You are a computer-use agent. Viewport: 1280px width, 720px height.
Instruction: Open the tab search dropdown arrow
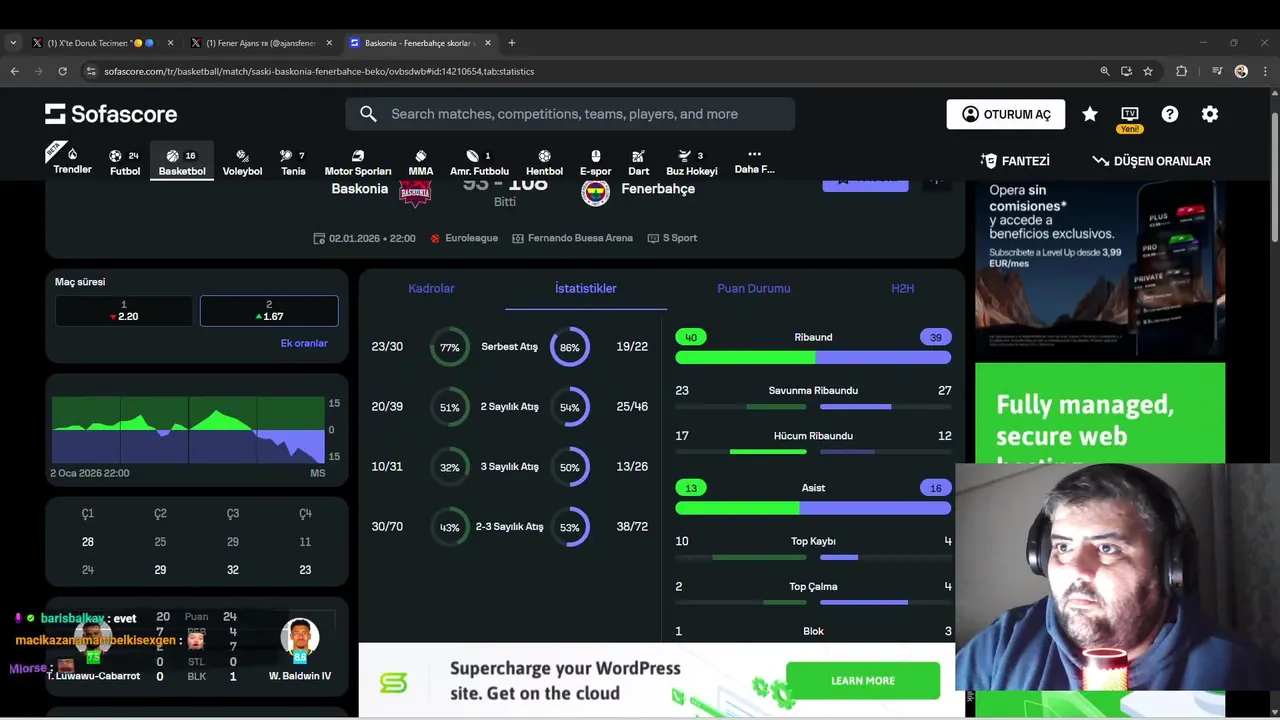pyautogui.click(x=13, y=43)
